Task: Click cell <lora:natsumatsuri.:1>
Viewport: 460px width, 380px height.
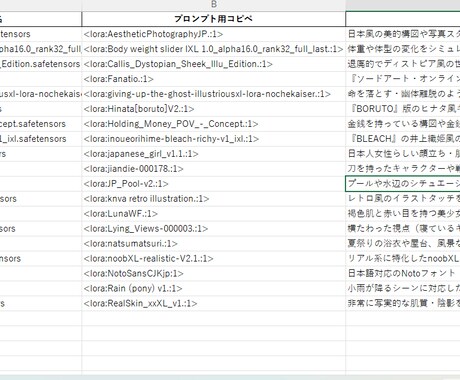Action: pyautogui.click(x=214, y=244)
